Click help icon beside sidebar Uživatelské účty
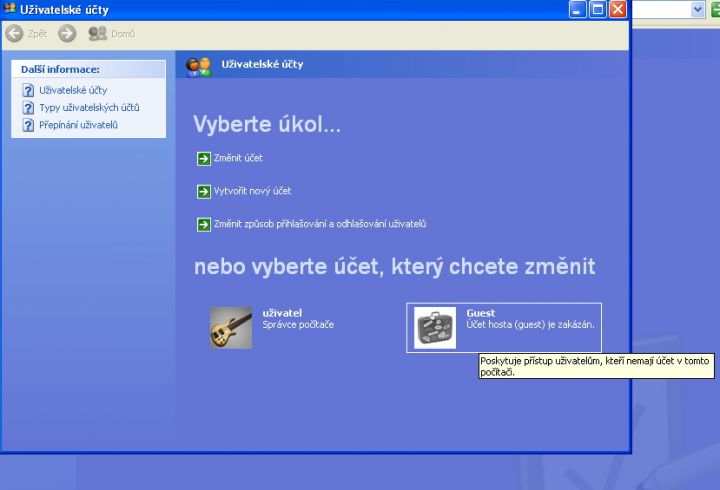The height and width of the screenshot is (490, 720). point(28,90)
